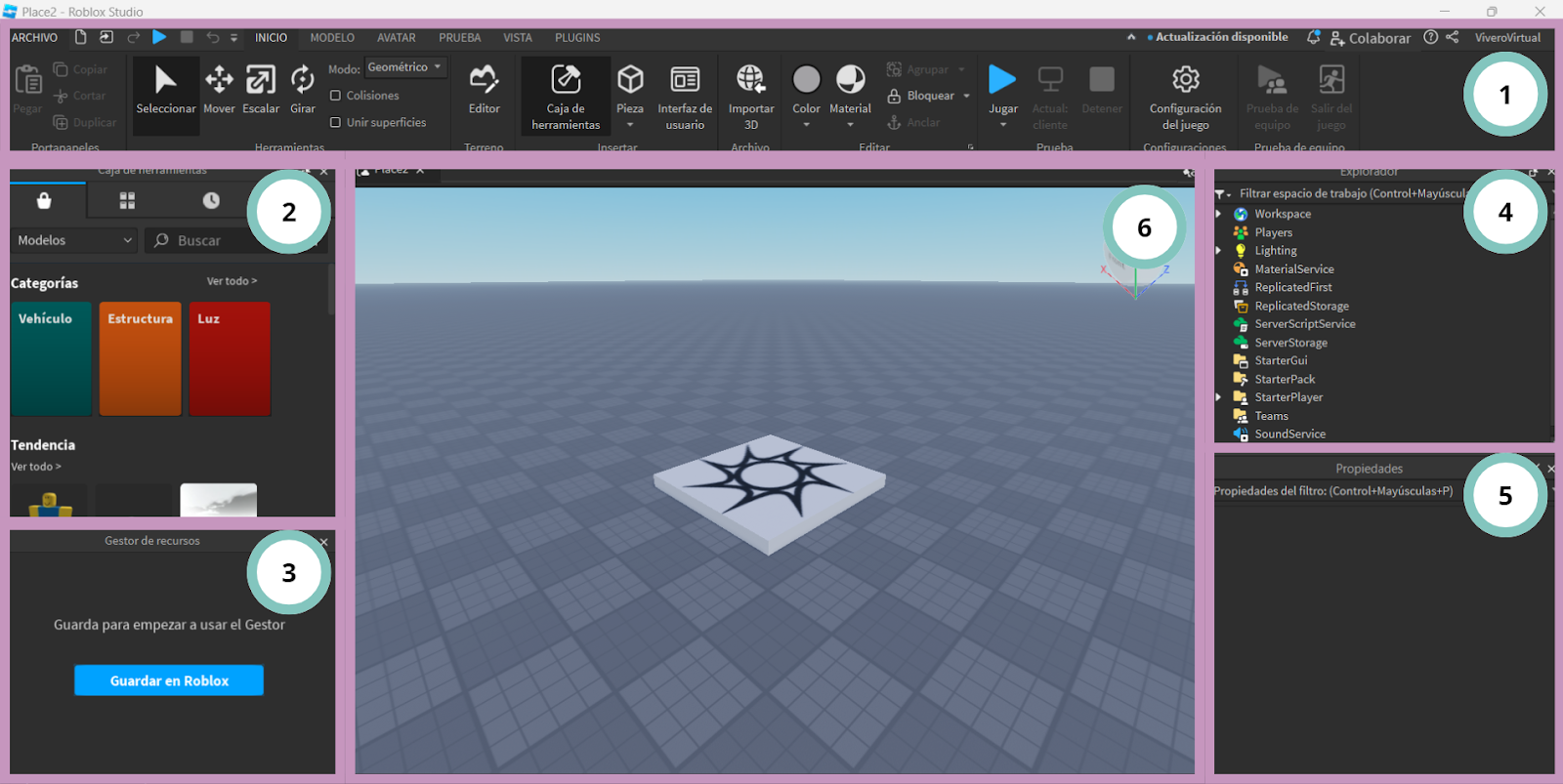Click the Duplicar tool
Image resolution: width=1563 pixels, height=784 pixels.
coord(85,122)
